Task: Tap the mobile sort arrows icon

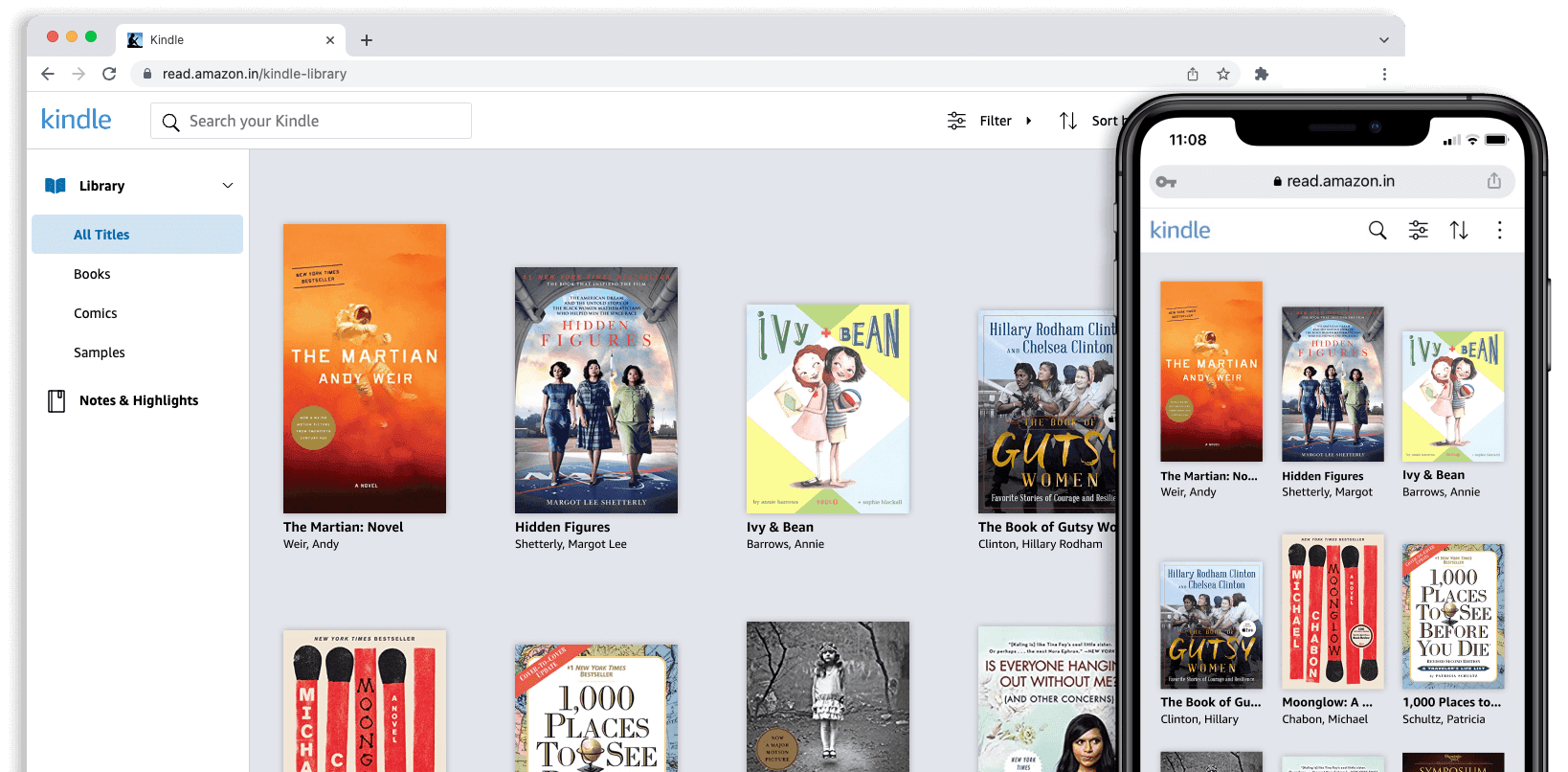Action: pyautogui.click(x=1458, y=230)
